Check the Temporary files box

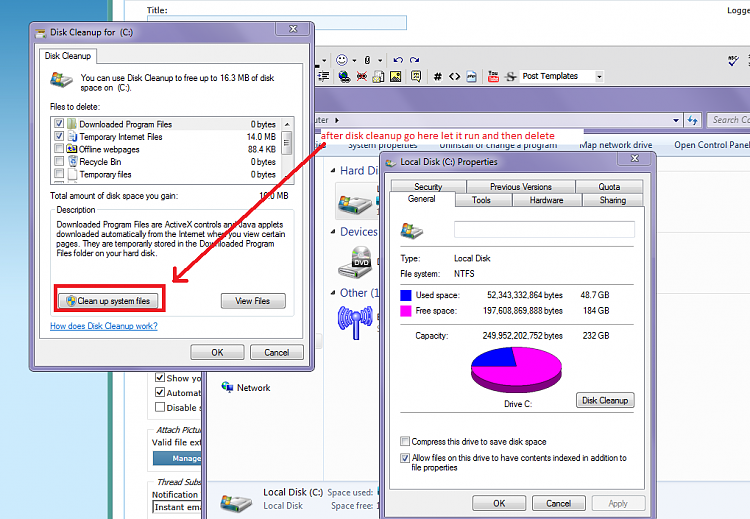click(59, 173)
